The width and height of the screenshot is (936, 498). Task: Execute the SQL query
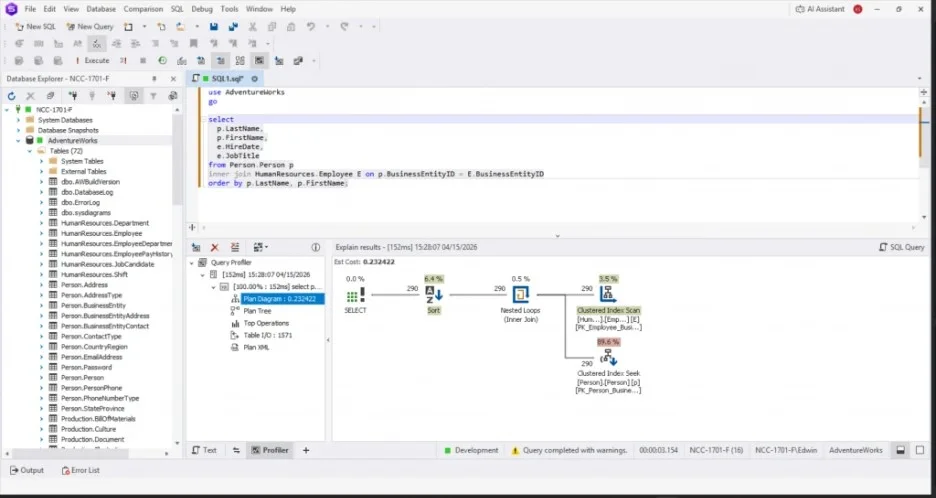(x=93, y=60)
